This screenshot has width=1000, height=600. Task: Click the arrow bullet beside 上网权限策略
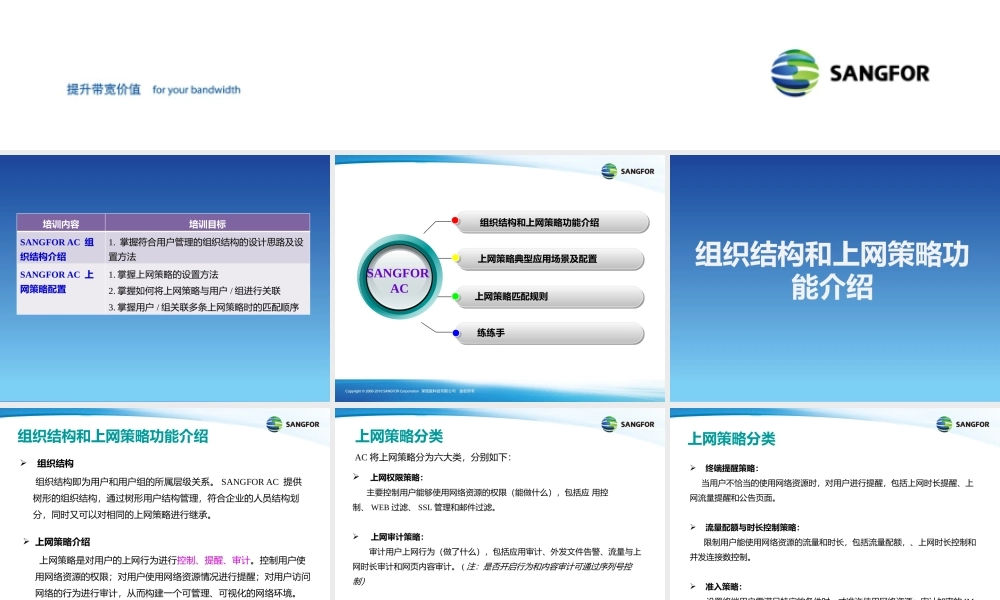[x=356, y=476]
